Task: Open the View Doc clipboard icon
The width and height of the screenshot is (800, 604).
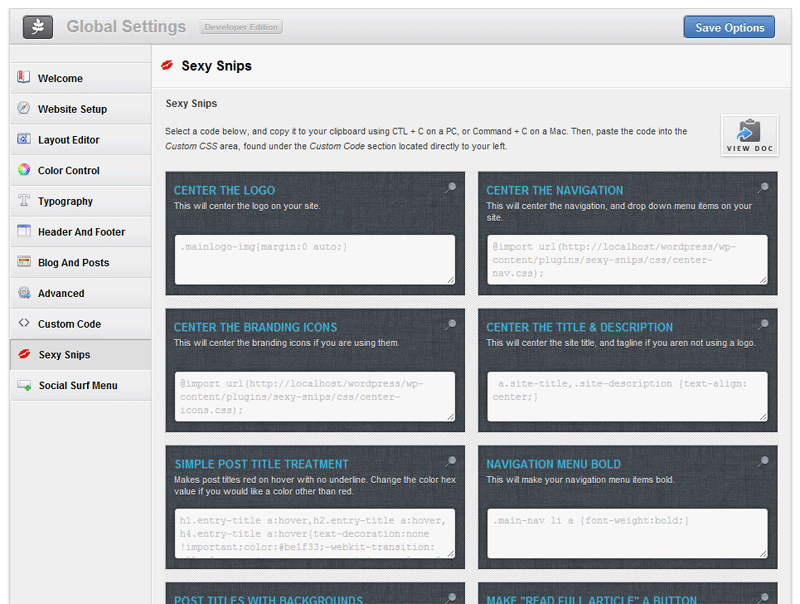Action: coord(749,135)
